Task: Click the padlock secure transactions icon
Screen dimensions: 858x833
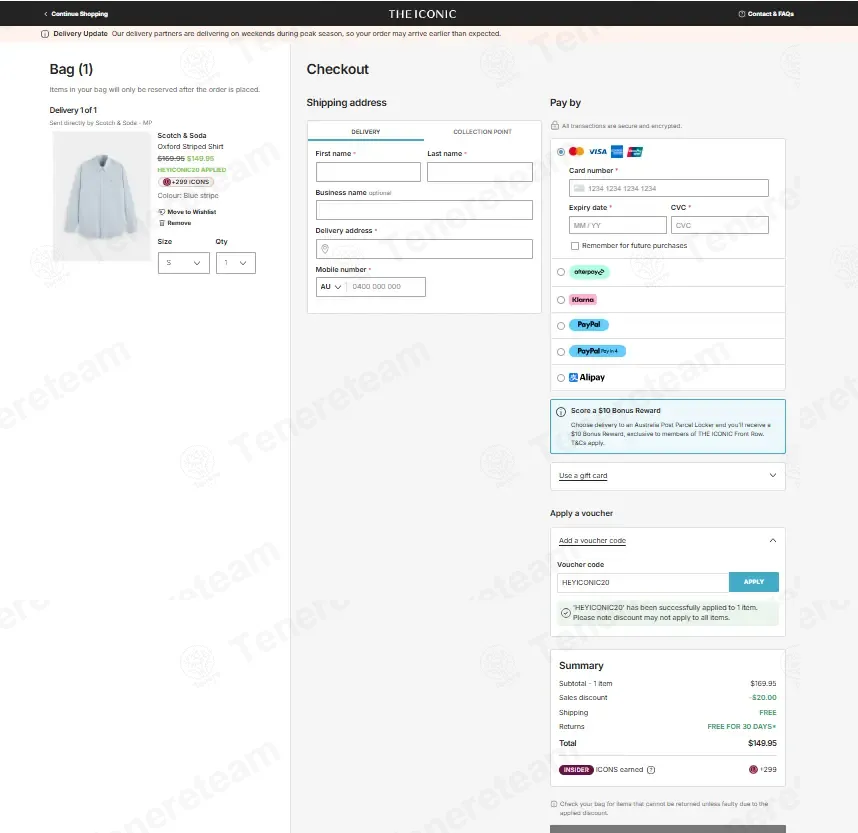Action: (555, 126)
